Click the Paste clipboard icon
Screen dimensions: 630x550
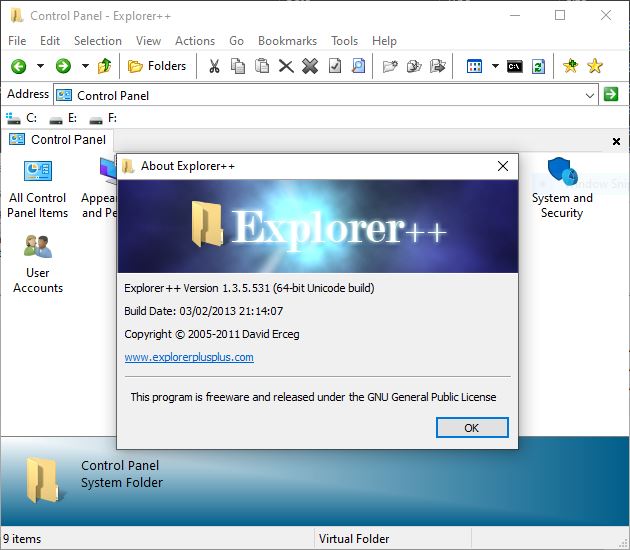(262, 66)
